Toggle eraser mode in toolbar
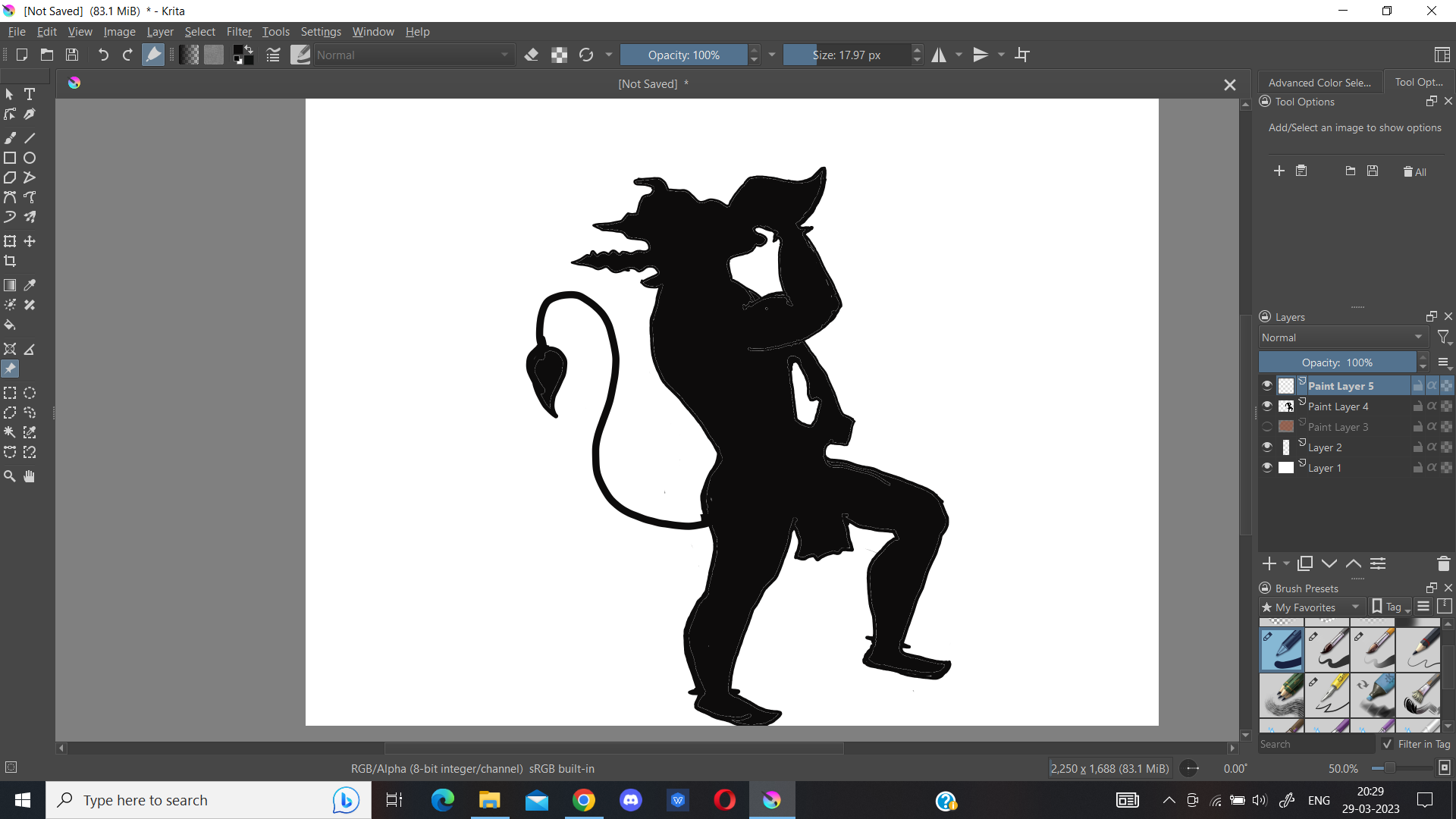Screen dimensions: 1456x819 pos(532,55)
